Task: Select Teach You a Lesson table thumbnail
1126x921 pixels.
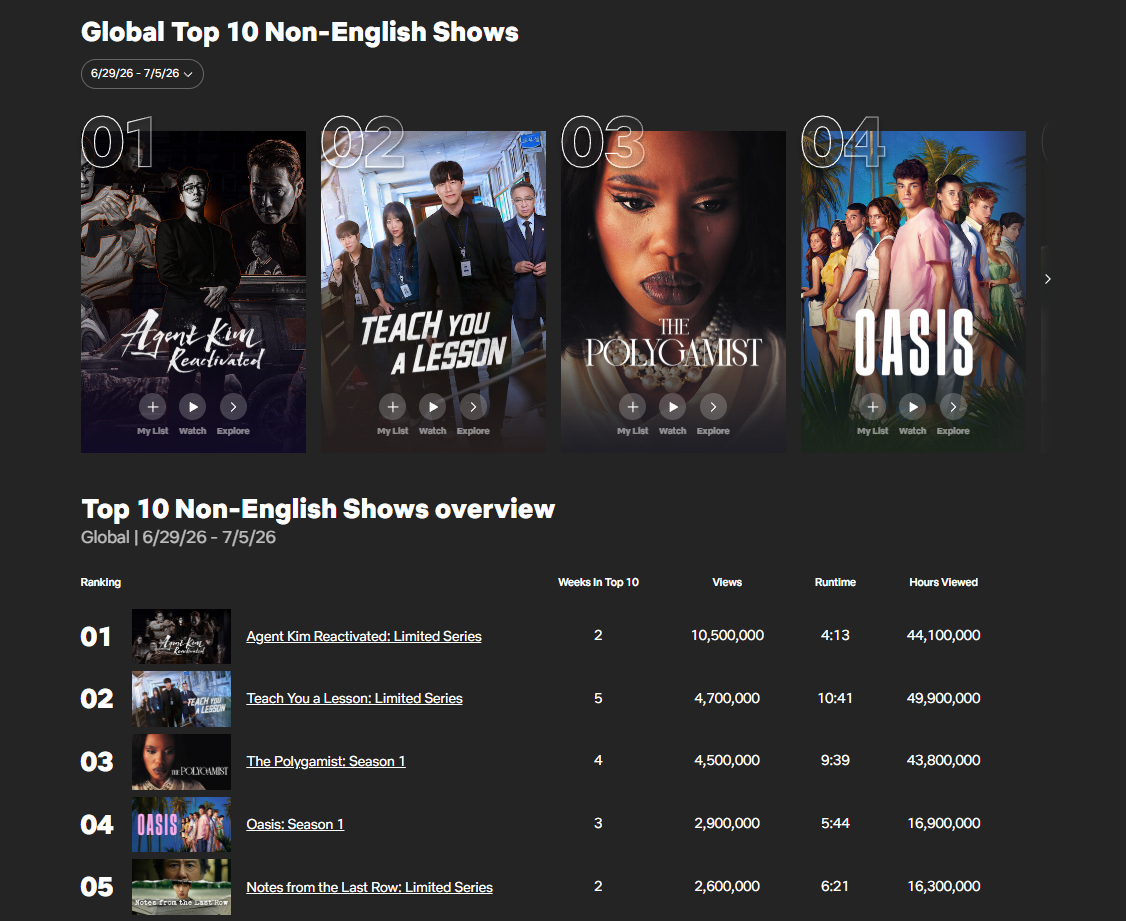Action: tap(182, 698)
